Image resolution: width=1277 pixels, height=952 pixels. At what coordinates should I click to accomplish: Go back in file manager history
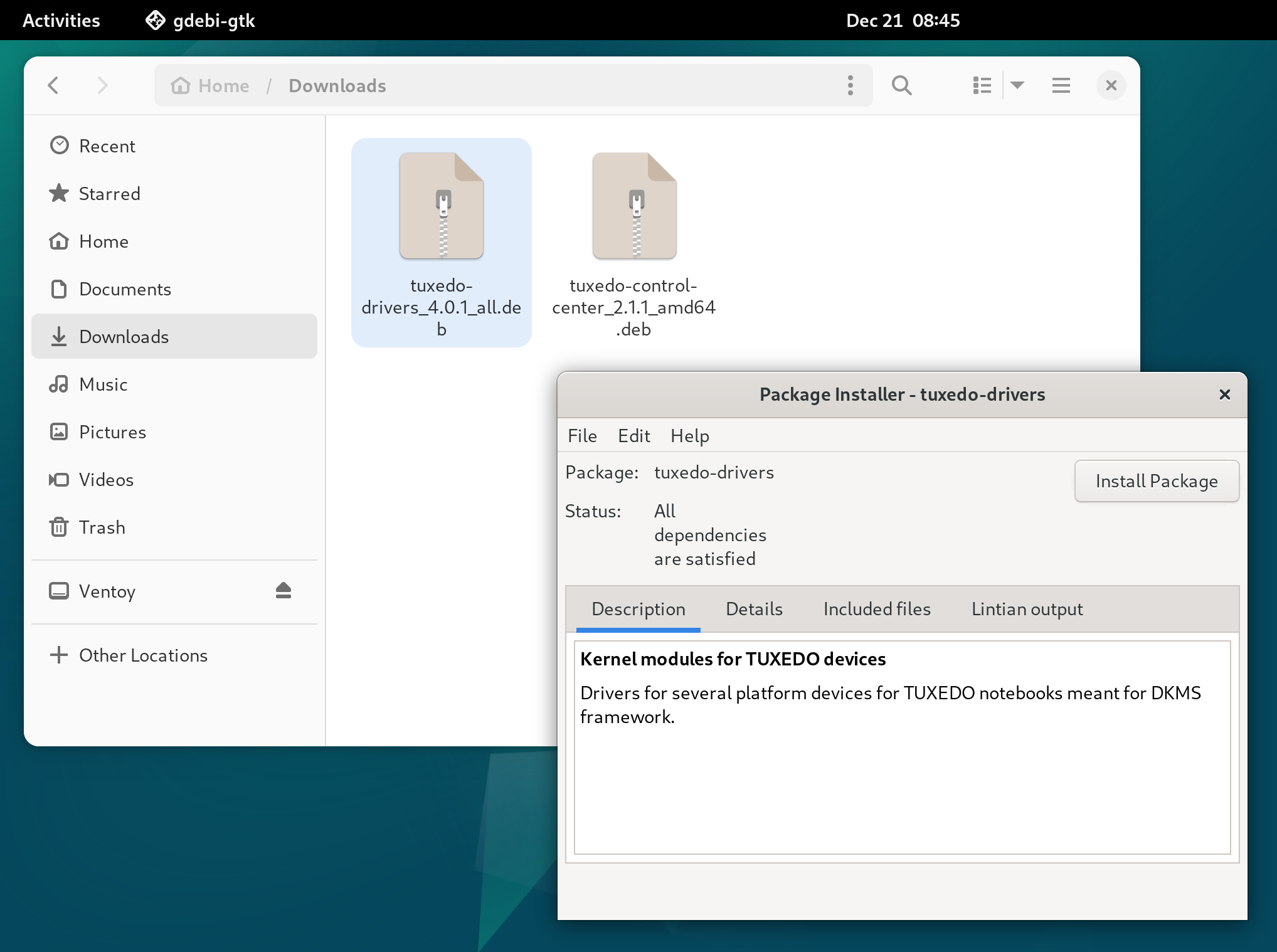click(x=54, y=85)
